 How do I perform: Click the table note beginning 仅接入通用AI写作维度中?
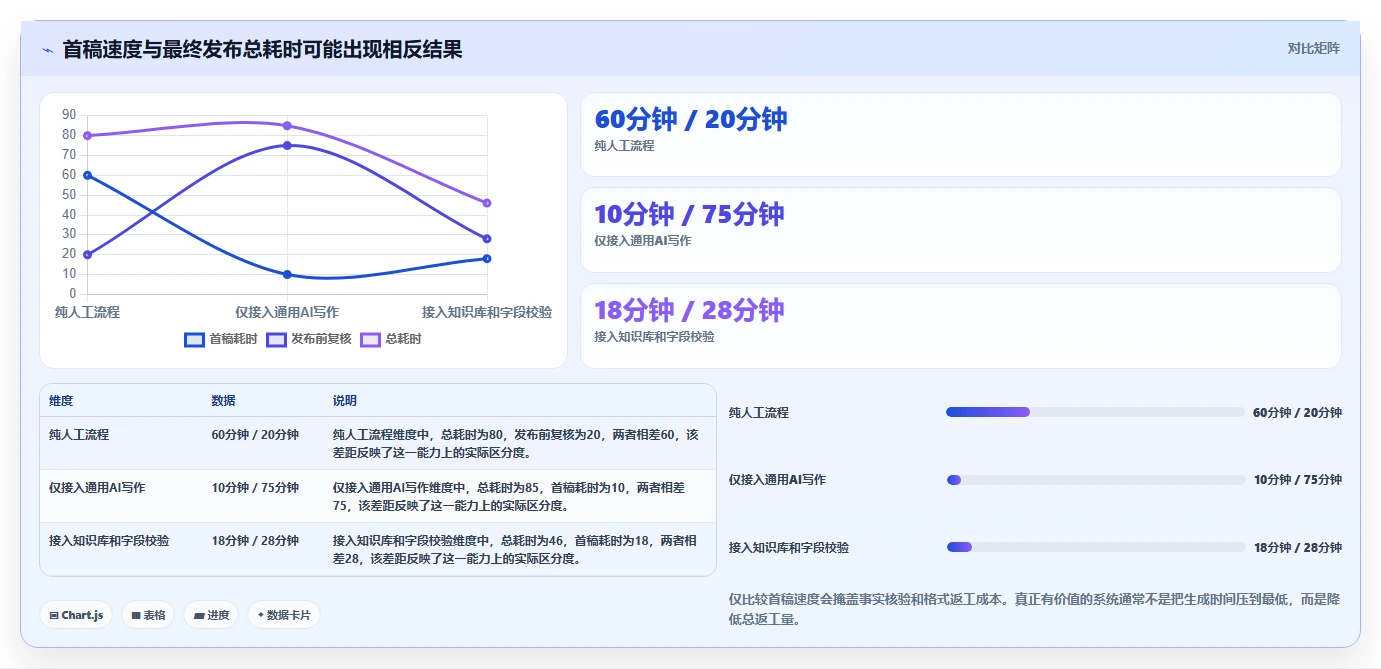pos(510,496)
